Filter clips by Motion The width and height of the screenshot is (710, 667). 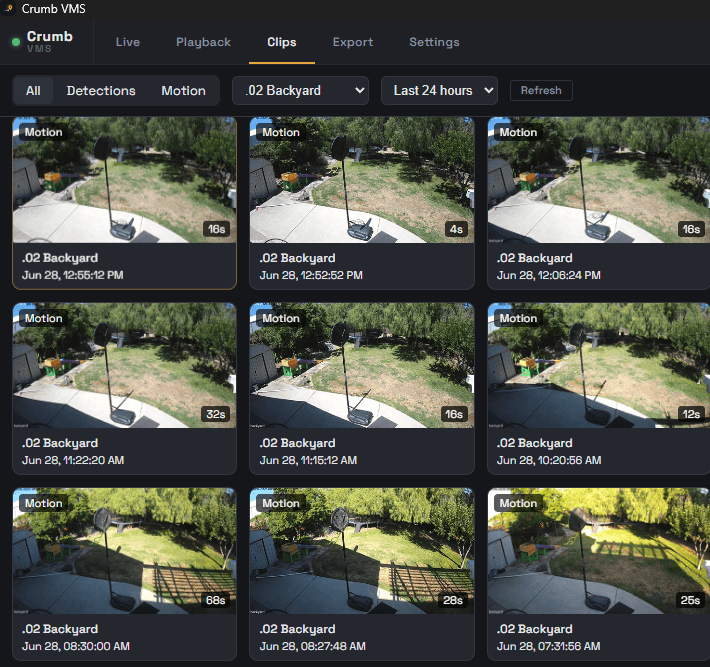(183, 91)
